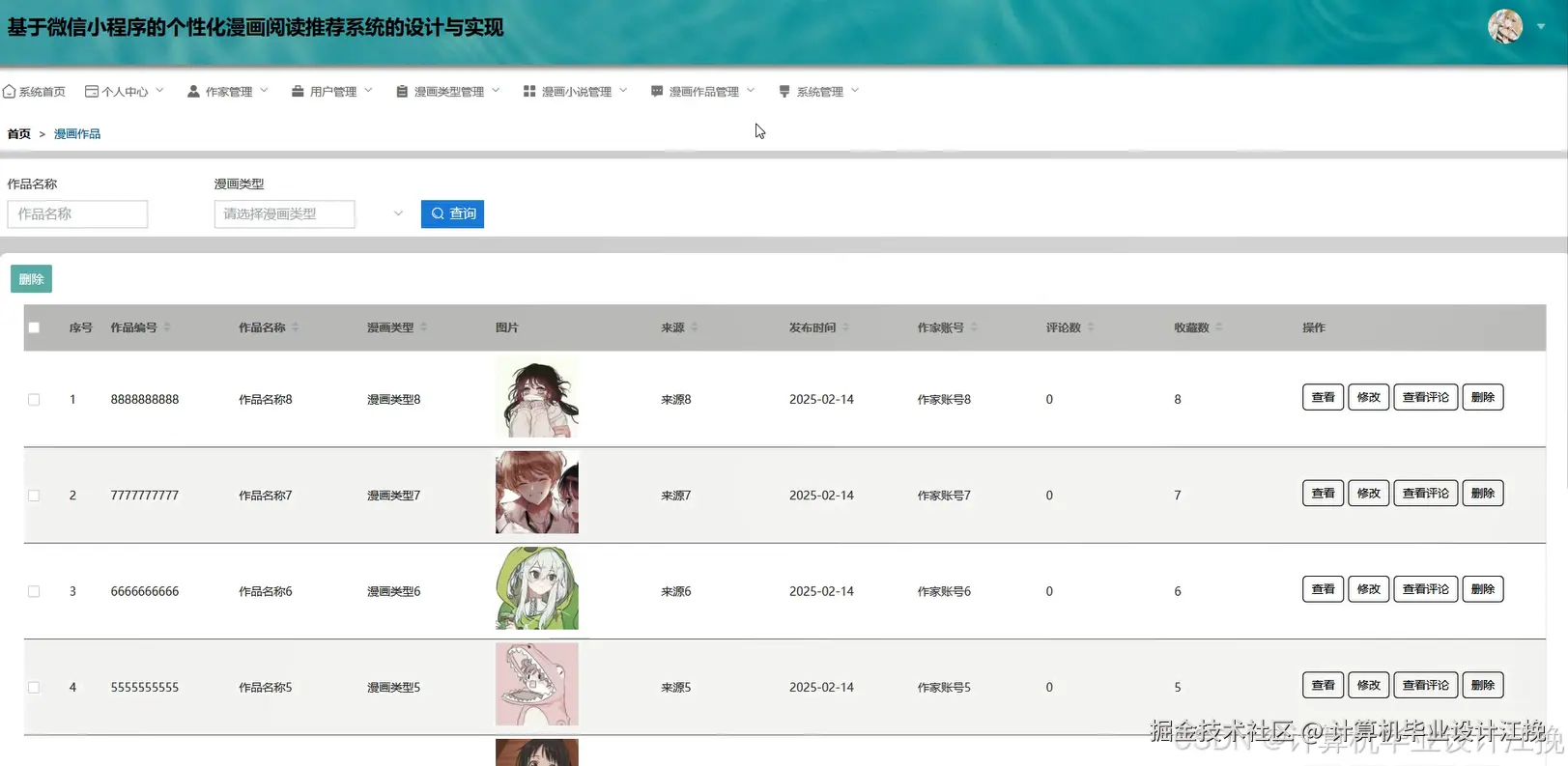Viewport: 1568px width, 766px height.
Task: Click 查看评论 for 作品名称7
Action: (1425, 493)
